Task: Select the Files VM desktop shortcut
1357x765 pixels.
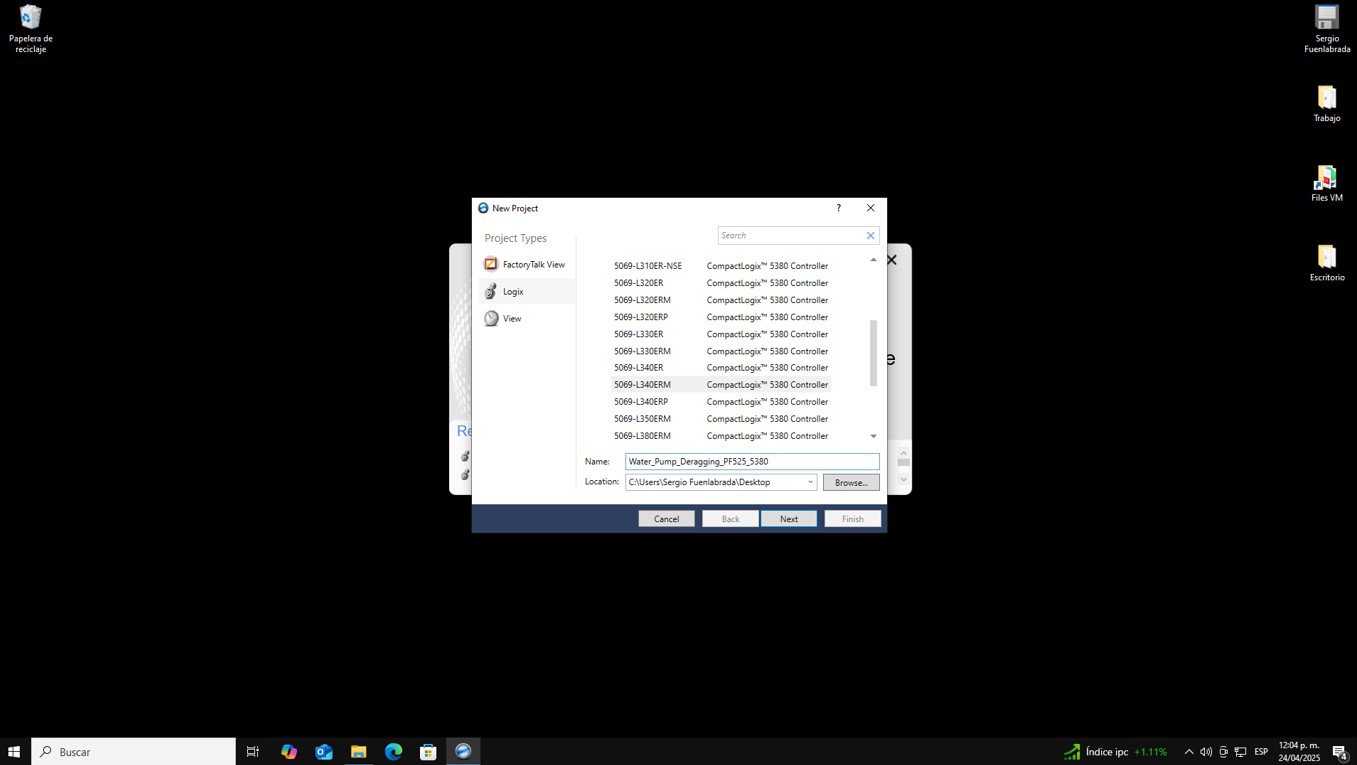Action: click(x=1327, y=184)
